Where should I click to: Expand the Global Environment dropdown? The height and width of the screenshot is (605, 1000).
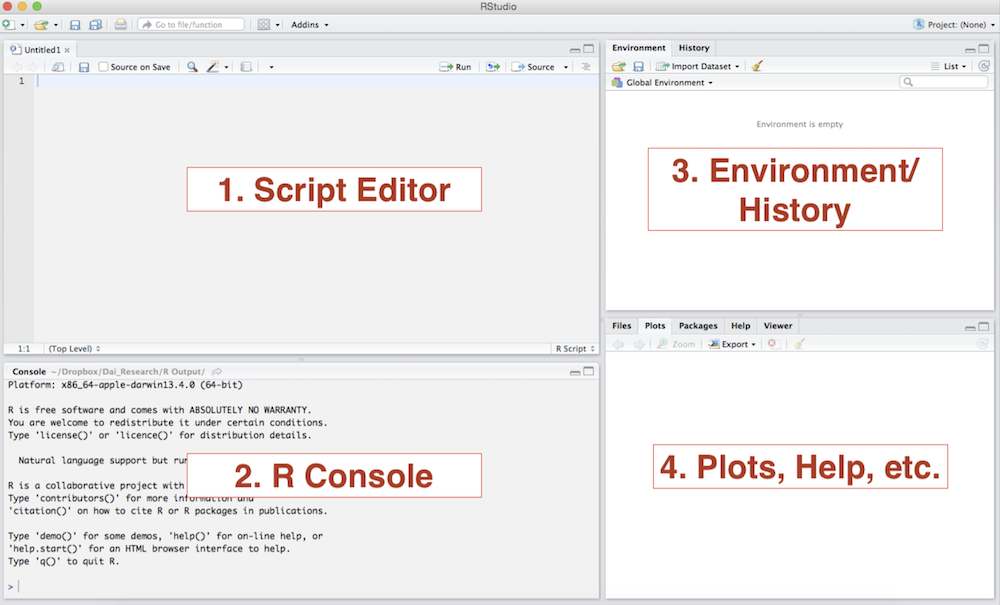coord(663,82)
